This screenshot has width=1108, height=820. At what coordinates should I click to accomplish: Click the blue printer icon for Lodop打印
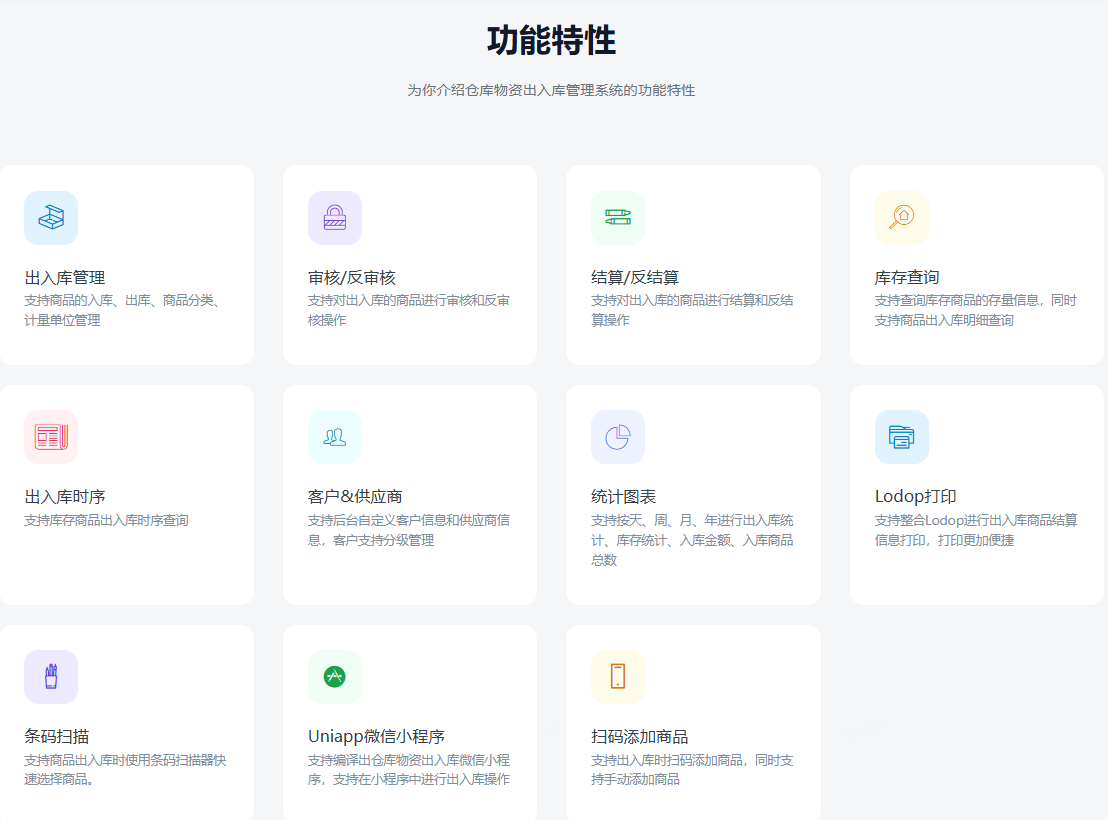(x=901, y=437)
